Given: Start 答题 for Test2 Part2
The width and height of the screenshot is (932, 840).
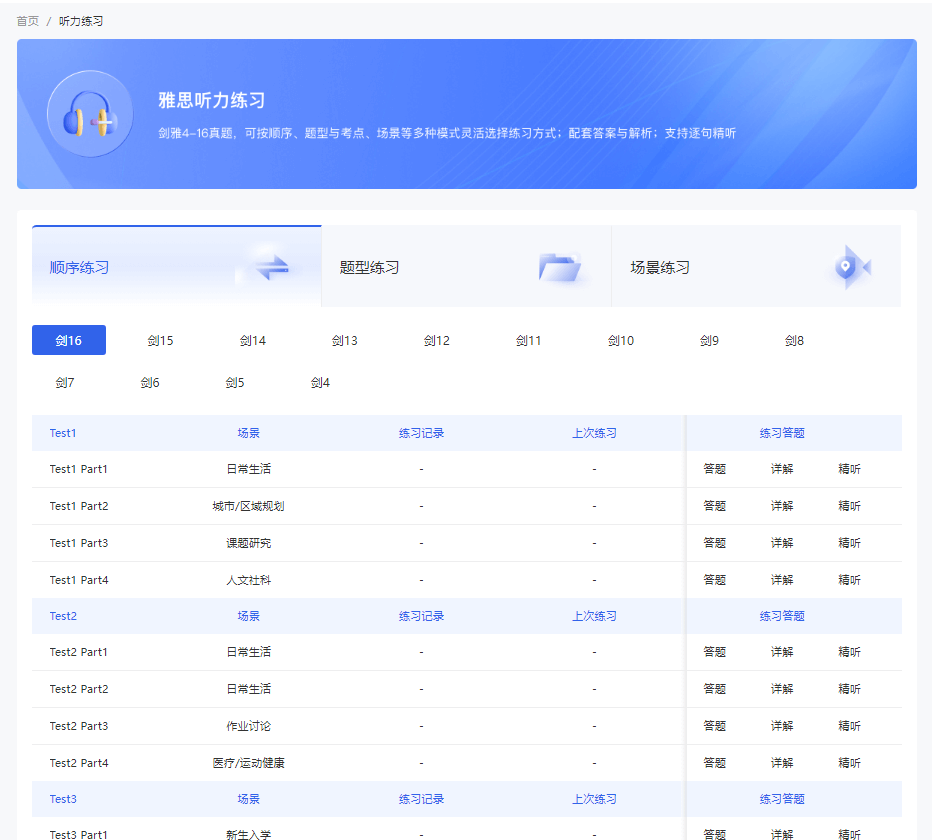Looking at the screenshot, I should click(714, 689).
